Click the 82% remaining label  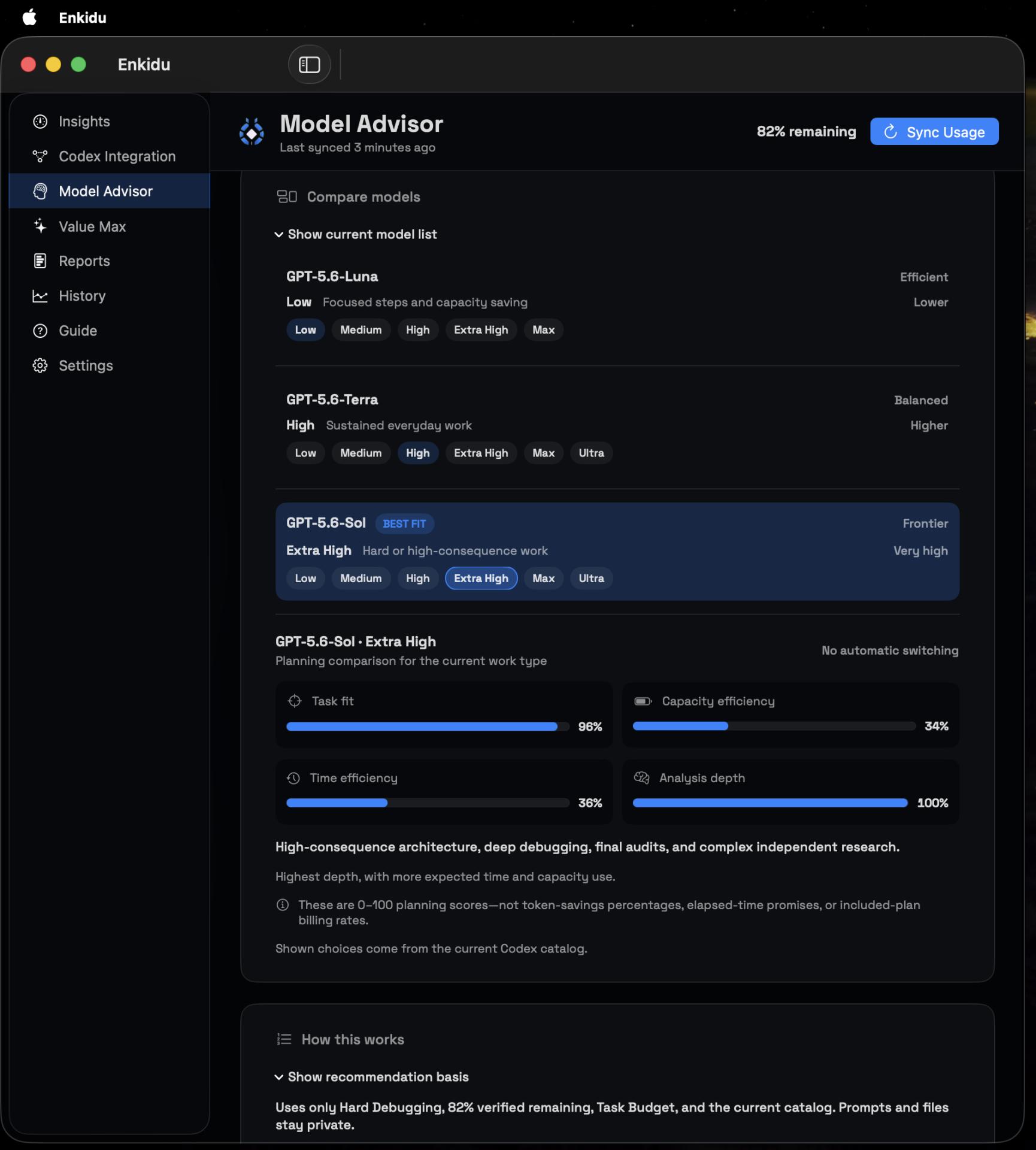pos(806,132)
